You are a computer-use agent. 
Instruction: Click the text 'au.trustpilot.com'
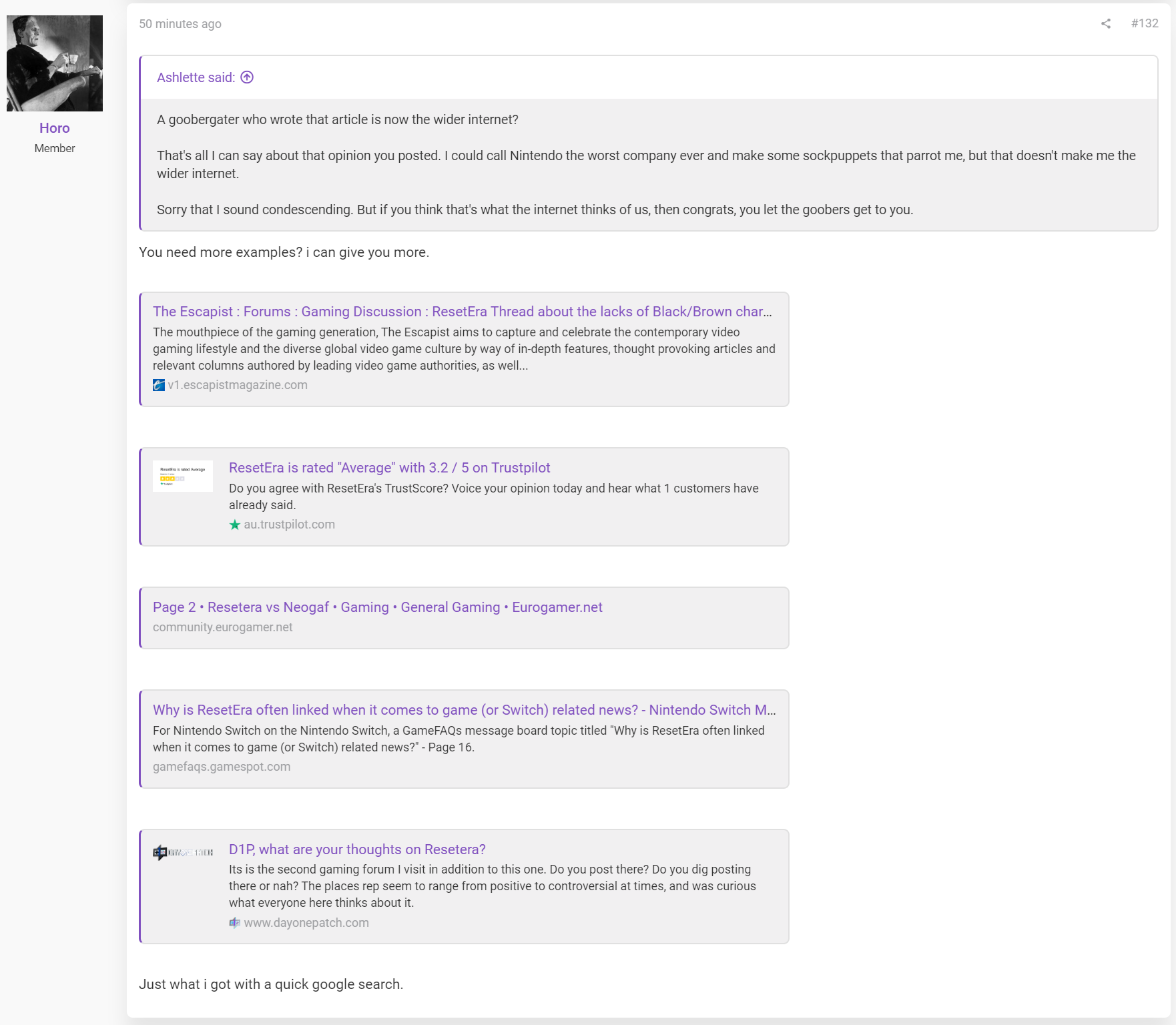(290, 525)
